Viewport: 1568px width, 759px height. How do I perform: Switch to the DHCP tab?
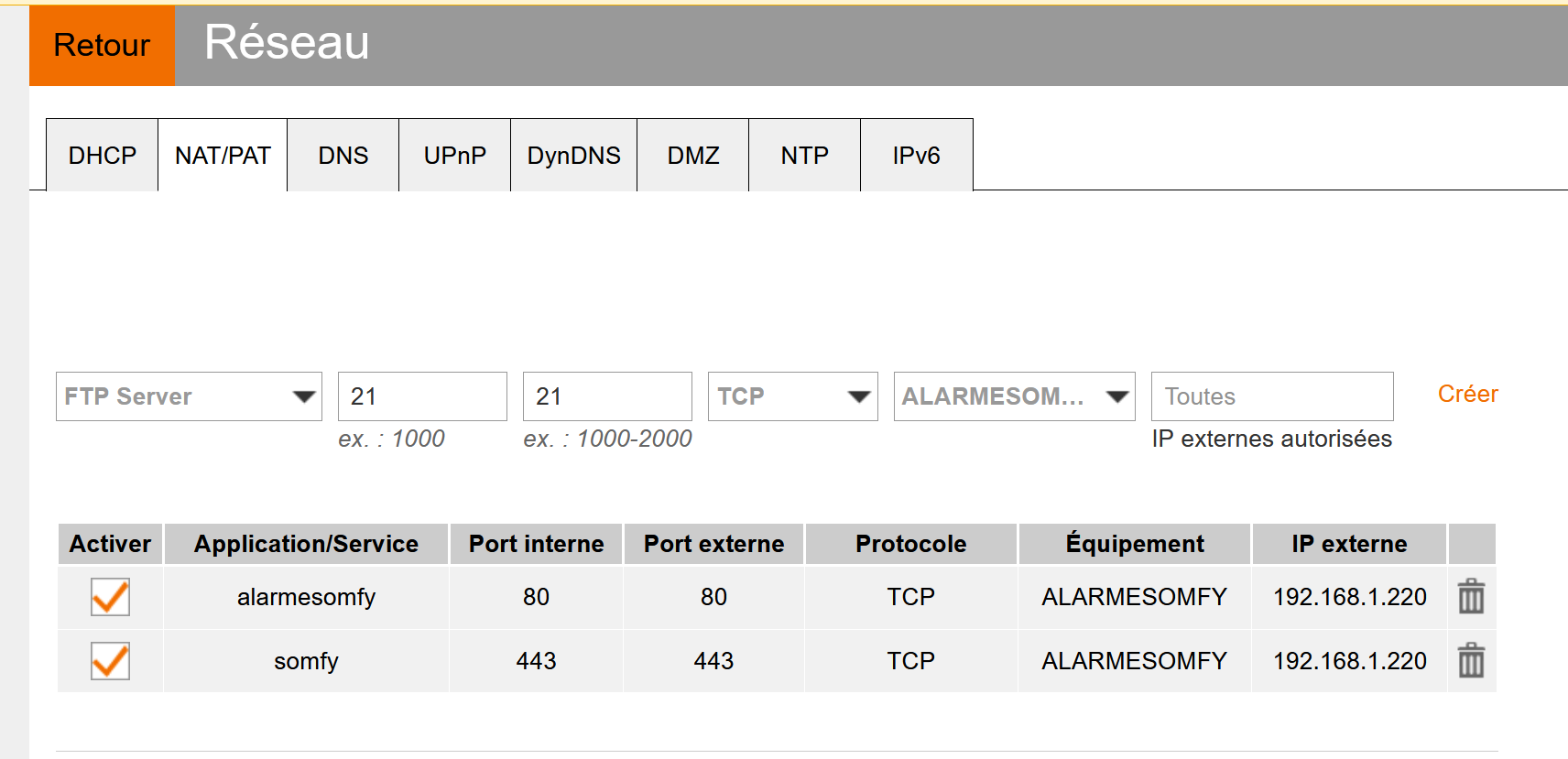point(102,156)
